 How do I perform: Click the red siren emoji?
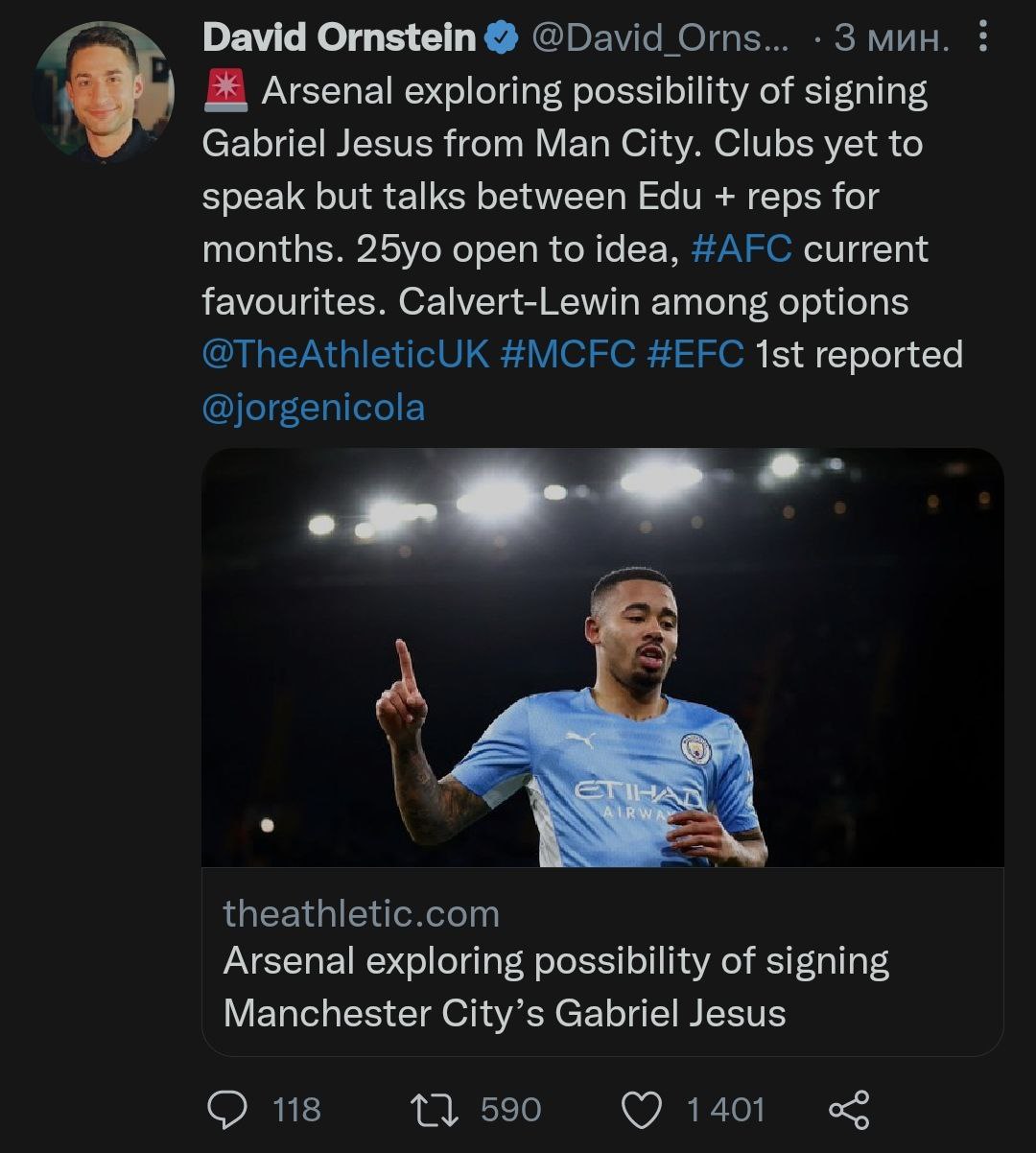226,92
